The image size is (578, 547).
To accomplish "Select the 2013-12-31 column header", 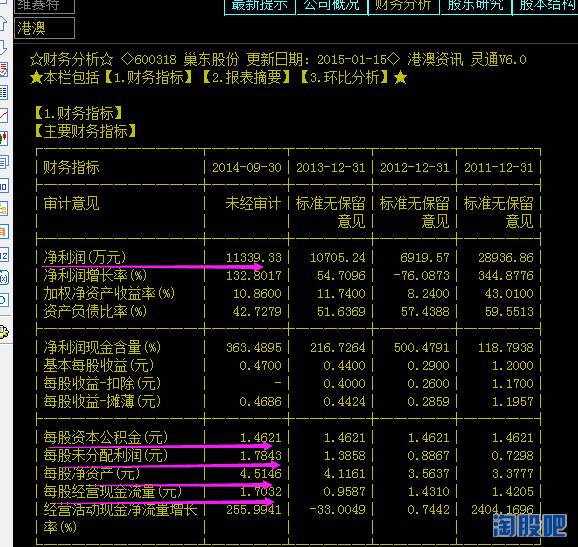I will 331,168.
